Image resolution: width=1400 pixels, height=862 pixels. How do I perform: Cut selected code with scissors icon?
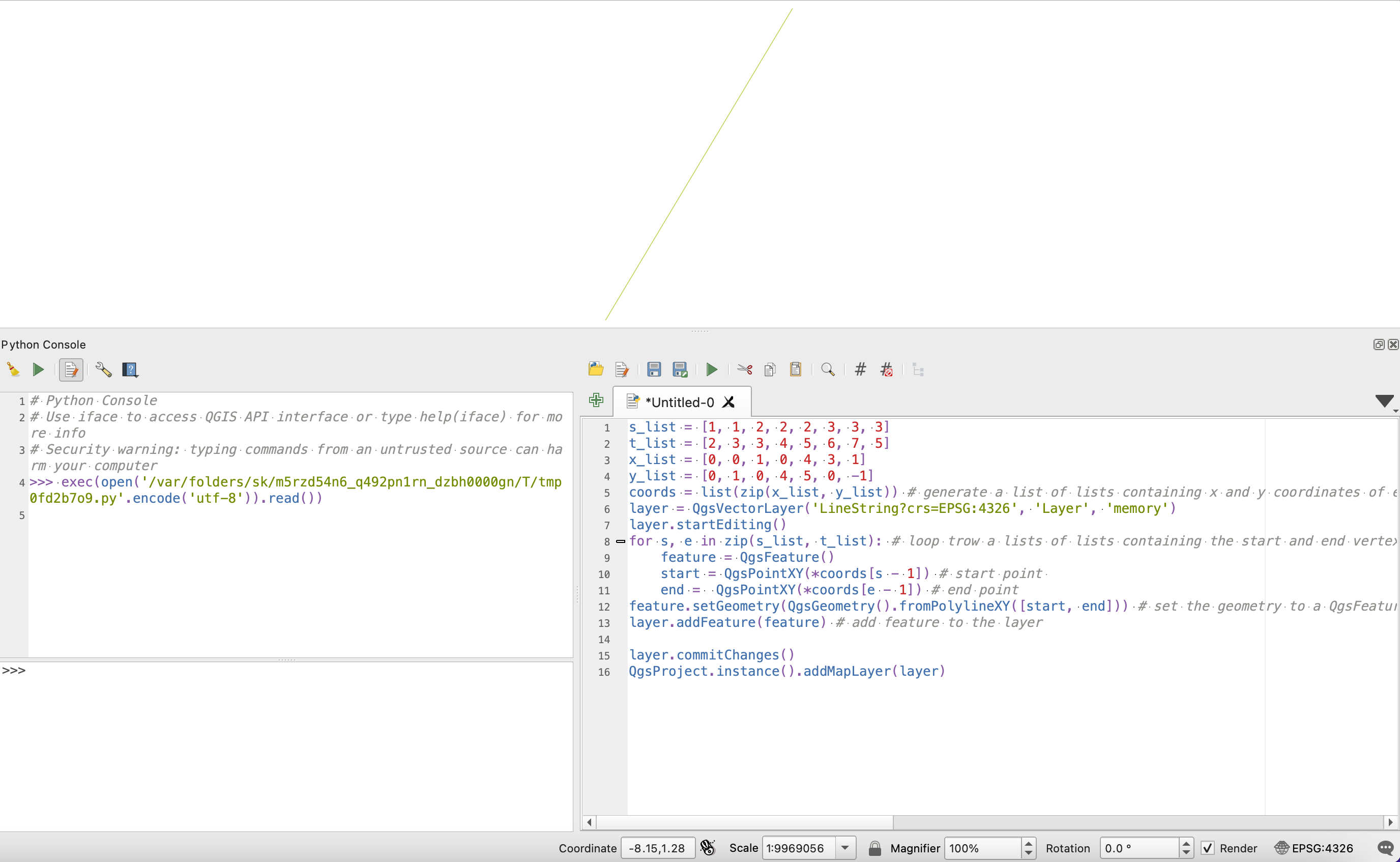744,369
